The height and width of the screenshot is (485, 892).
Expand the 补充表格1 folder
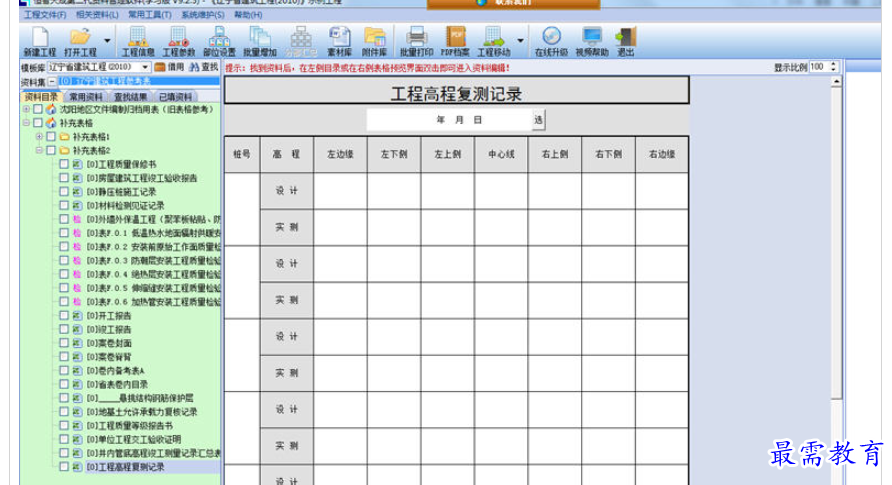pyautogui.click(x=39, y=136)
